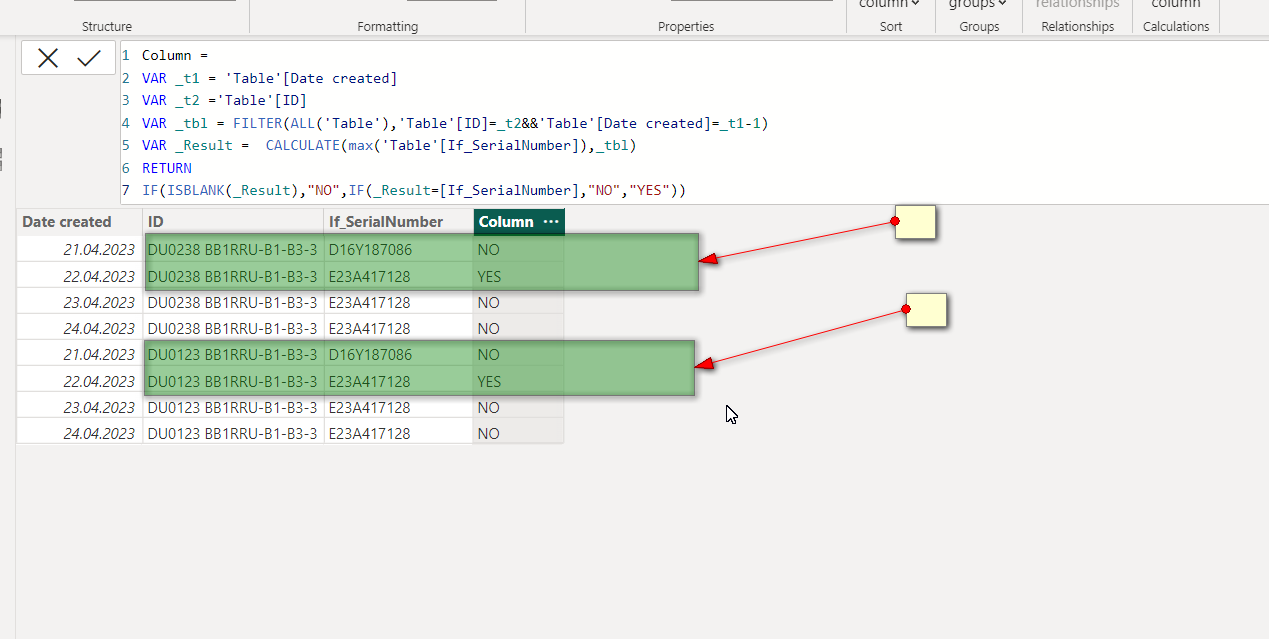Commit the formula with the checkmark icon
Screen dimensions: 1269x639
tap(89, 59)
